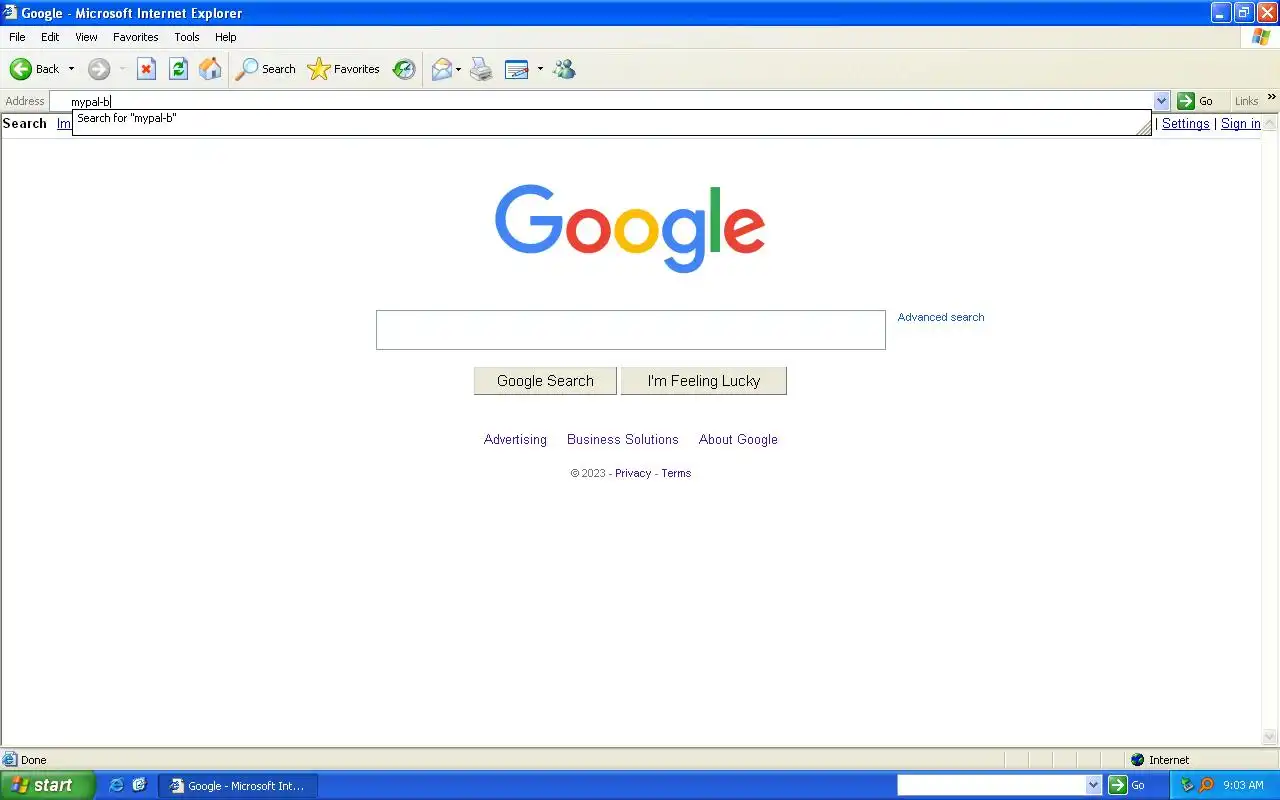Open the About Google link
The width and height of the screenshot is (1280, 800).
click(x=738, y=439)
